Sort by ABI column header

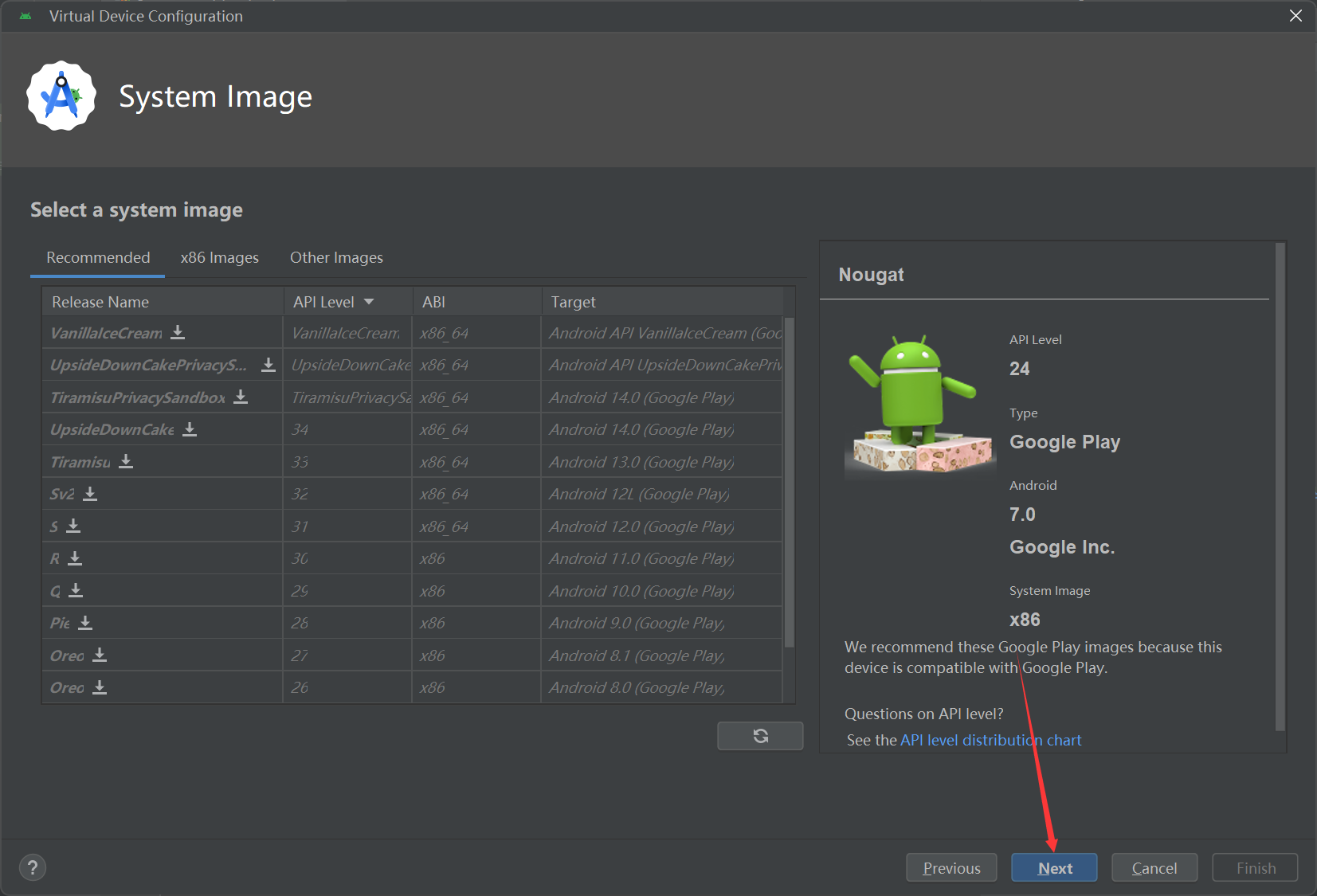(476, 302)
